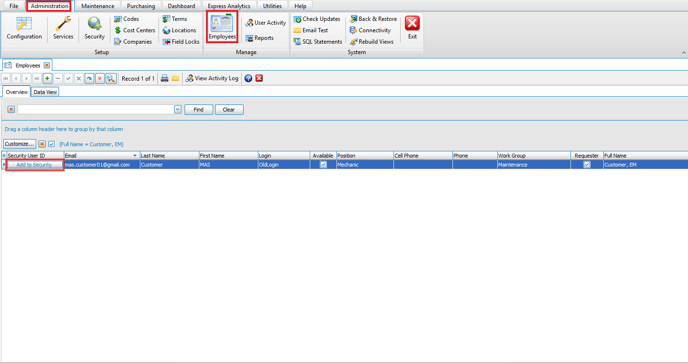This screenshot has width=688, height=363.
Task: Select the Mechanic position cell
Action: (365, 165)
